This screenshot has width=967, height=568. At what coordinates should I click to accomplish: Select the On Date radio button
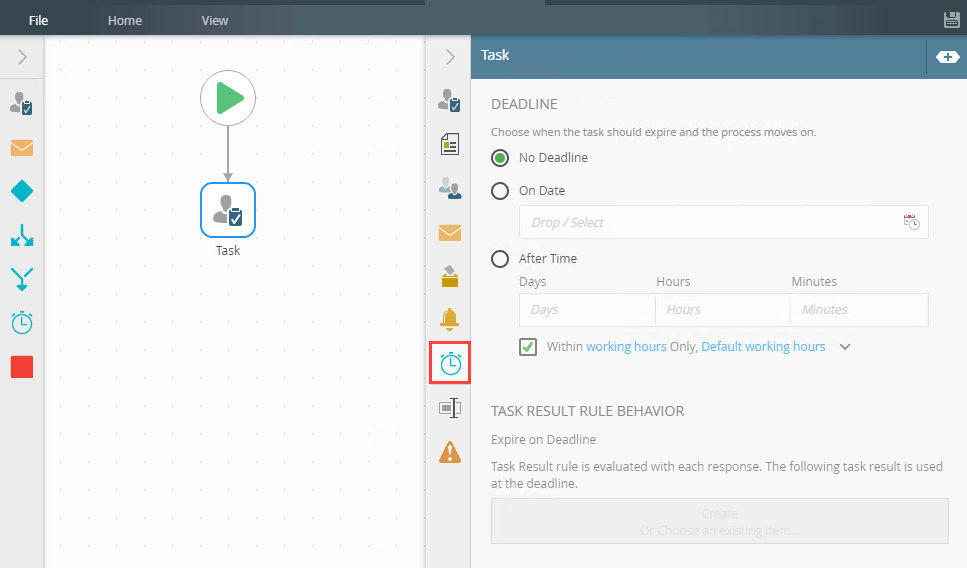click(500, 191)
